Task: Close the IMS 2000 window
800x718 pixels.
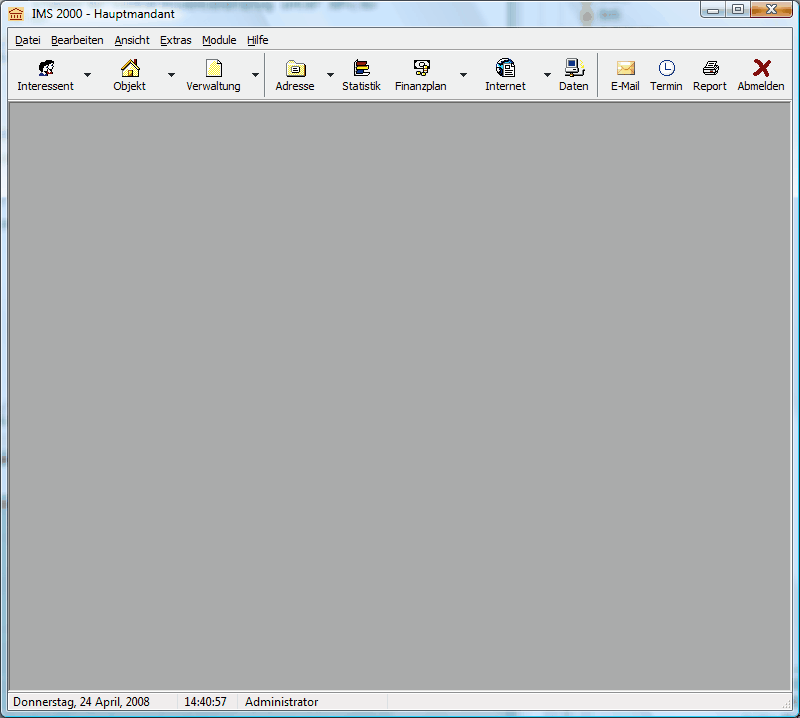Action: (x=771, y=10)
